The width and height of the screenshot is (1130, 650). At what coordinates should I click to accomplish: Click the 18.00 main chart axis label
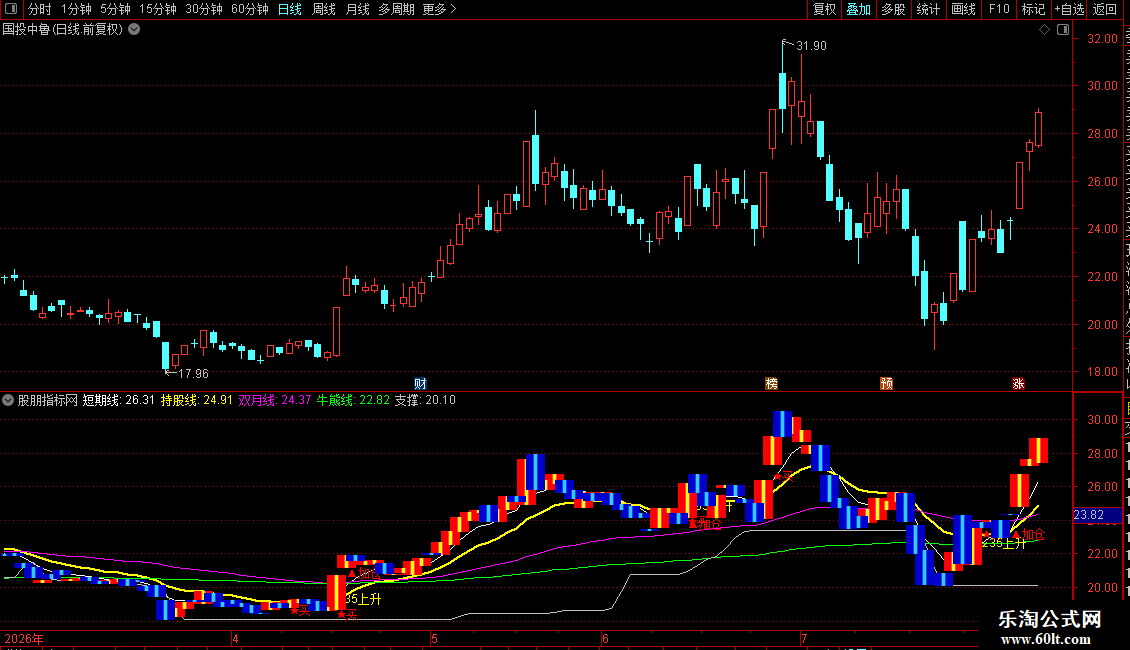pos(1103,373)
